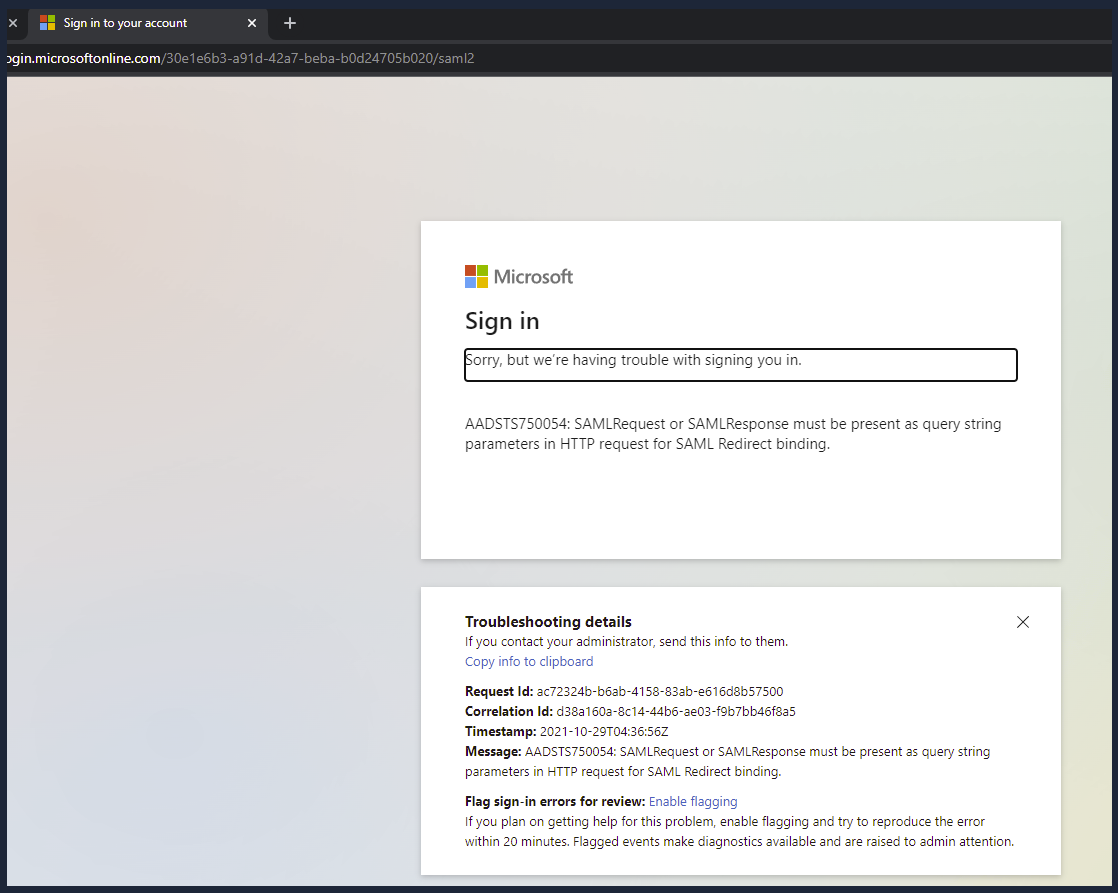Click the 'Enable flagging' link
Screen dimensions: 1118x893
(x=693, y=802)
